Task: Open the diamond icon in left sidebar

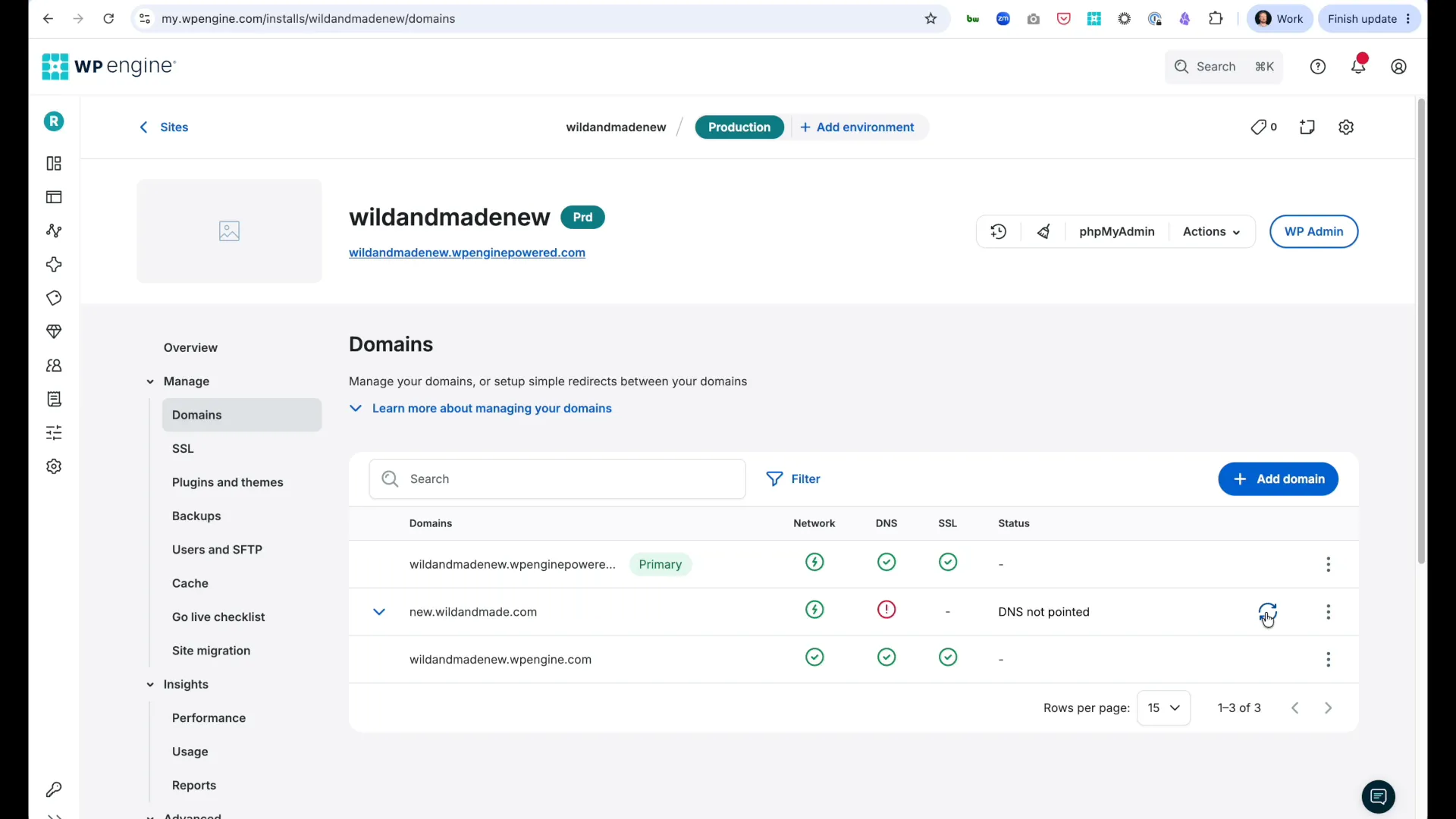Action: 54,332
